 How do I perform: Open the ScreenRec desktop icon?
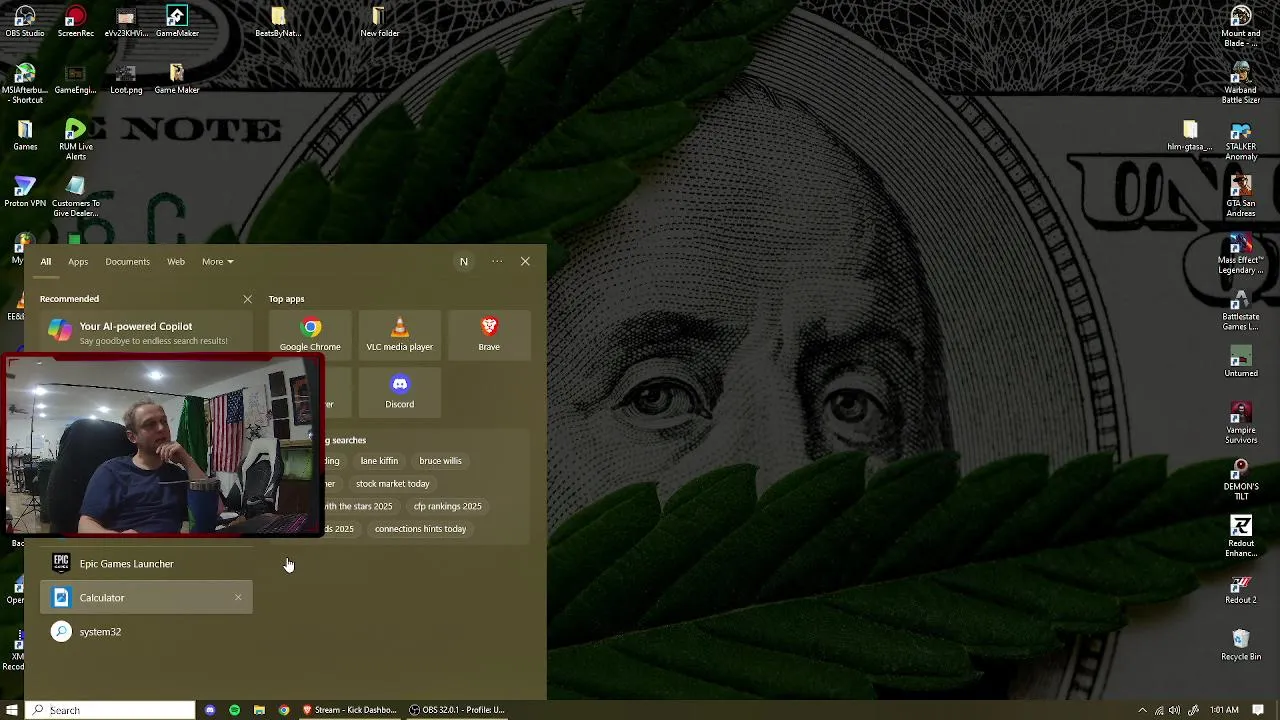76,22
